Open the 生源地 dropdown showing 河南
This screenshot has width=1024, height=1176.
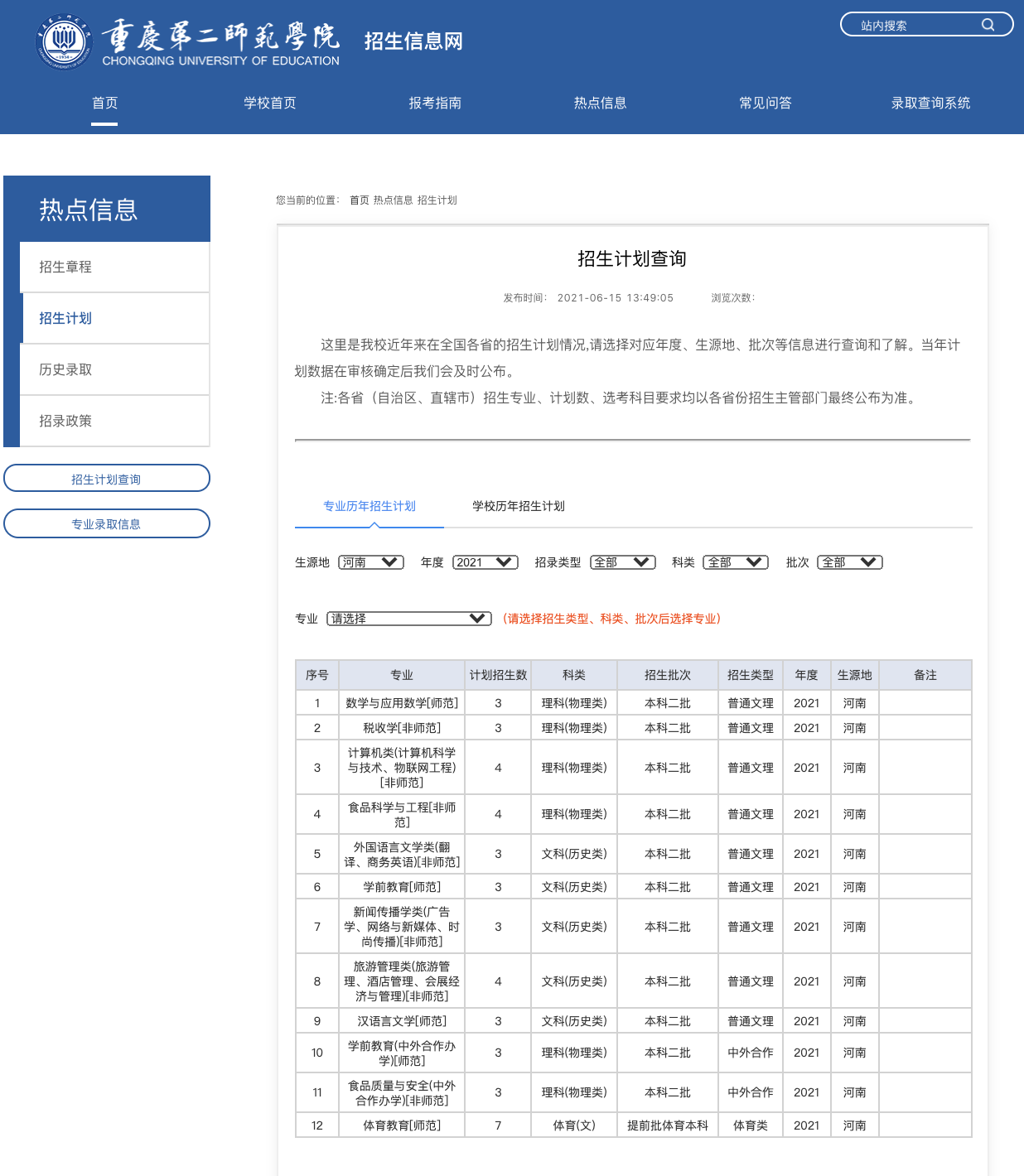(370, 562)
